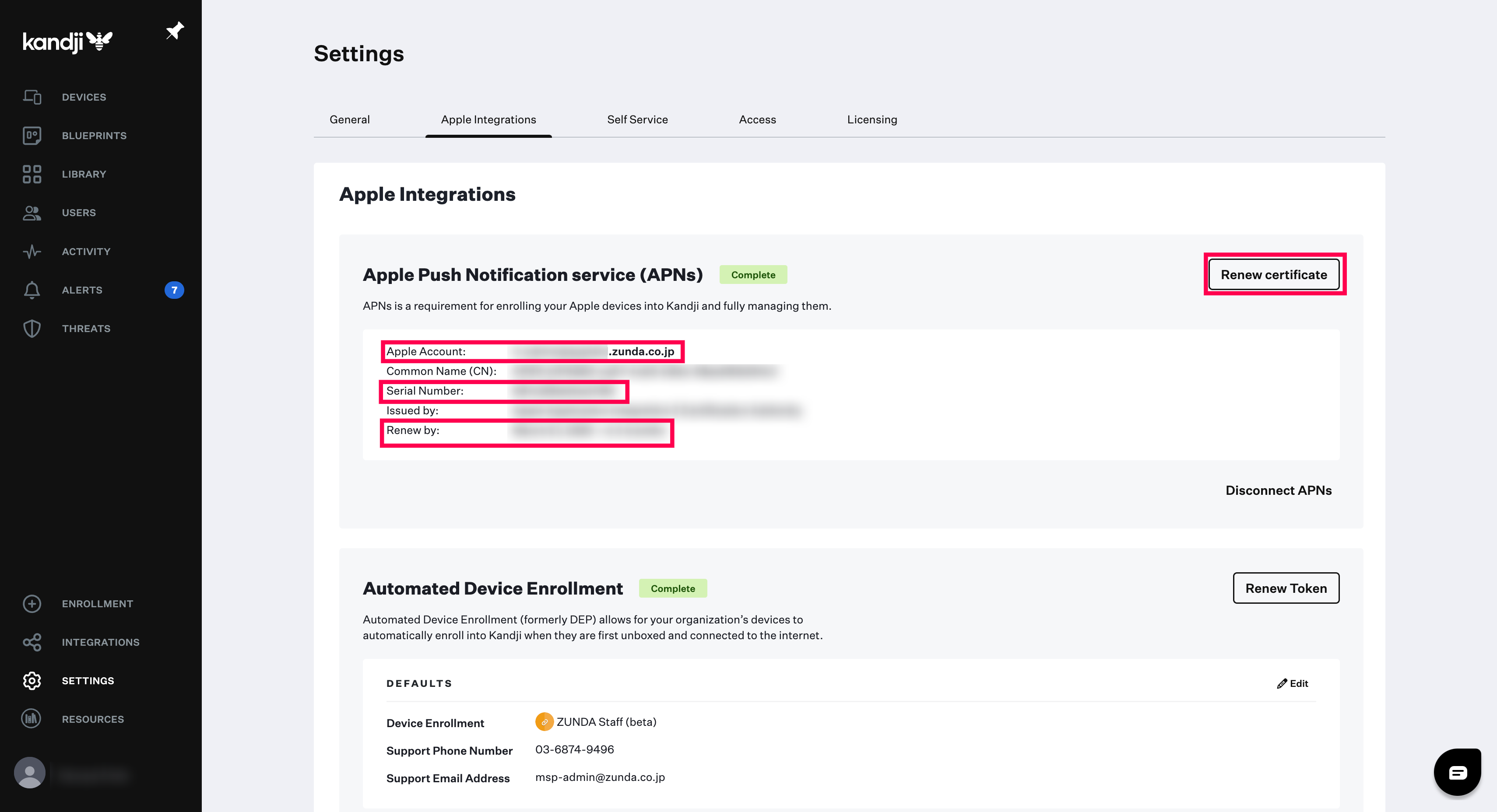The image size is (1497, 812).
Task: Click the Support Email Address label
Action: click(x=448, y=778)
